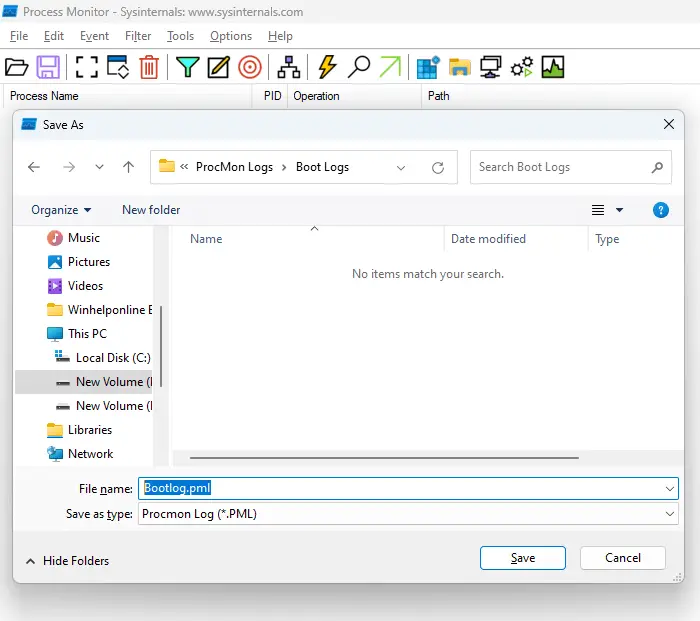Create a New folder

151,210
